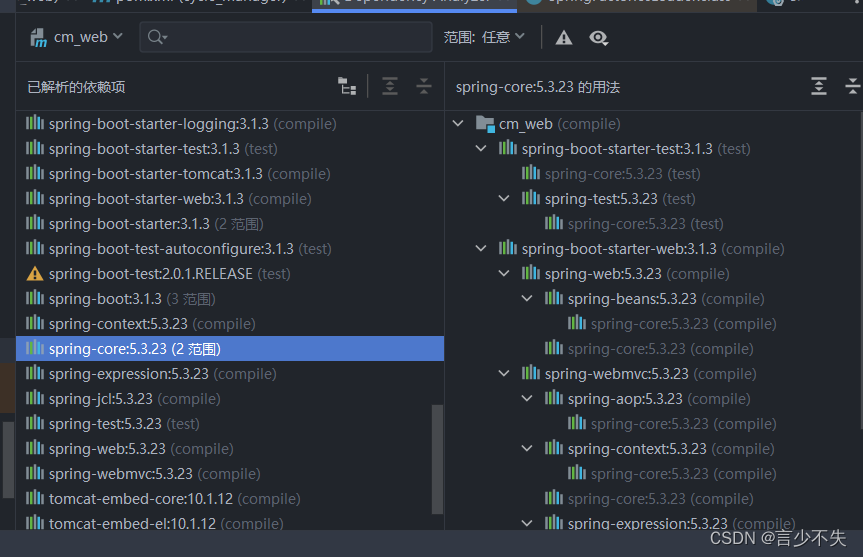This screenshot has width=863, height=557.
Task: Select spring-boot:3.1.3 (3 范围) row
Action: [230, 299]
